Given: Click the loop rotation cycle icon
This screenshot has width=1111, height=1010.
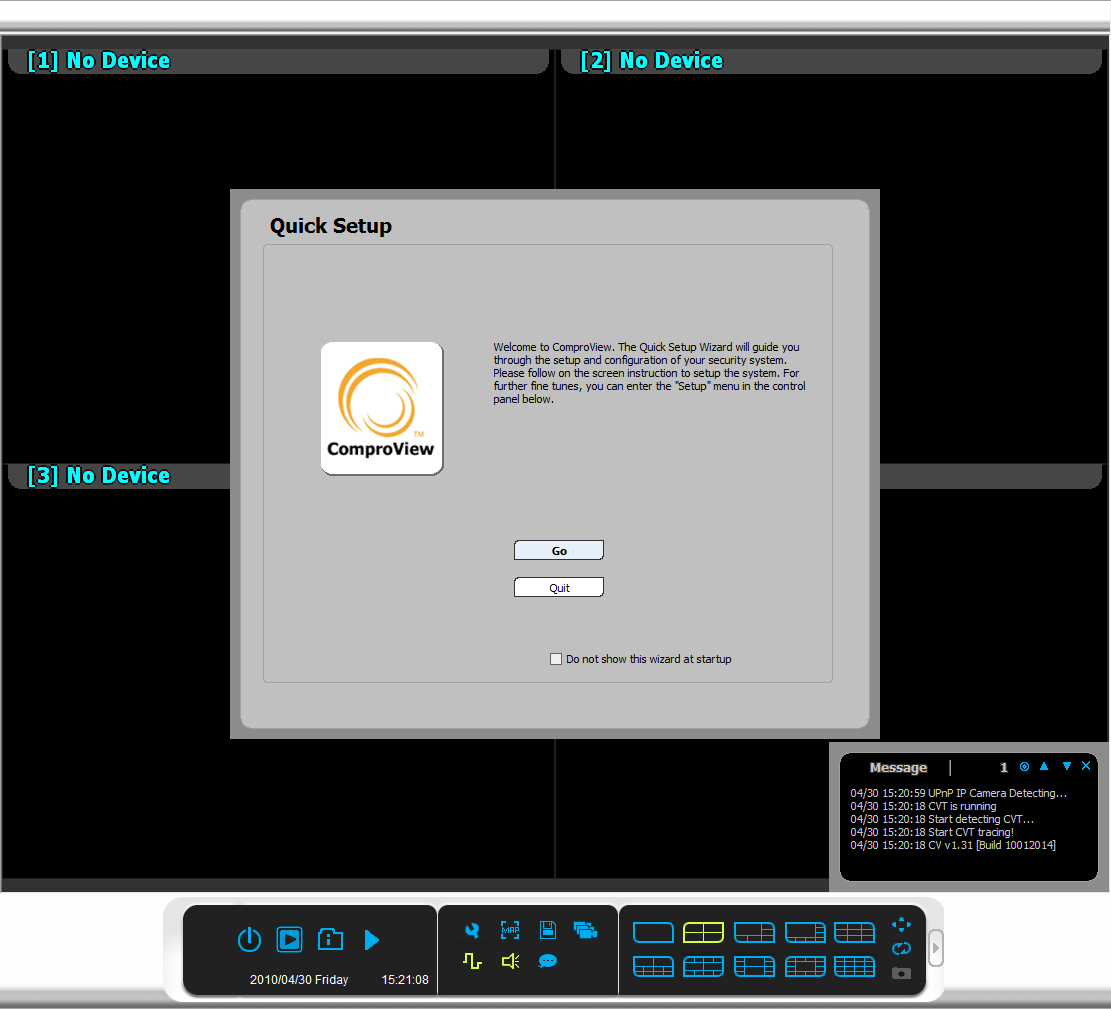Looking at the screenshot, I should [x=901, y=948].
